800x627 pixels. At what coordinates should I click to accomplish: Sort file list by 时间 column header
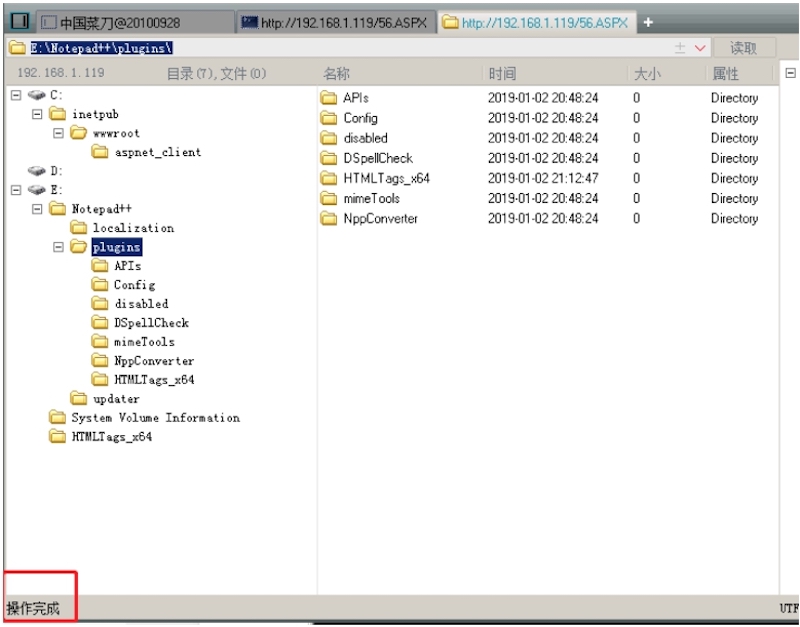click(502, 74)
